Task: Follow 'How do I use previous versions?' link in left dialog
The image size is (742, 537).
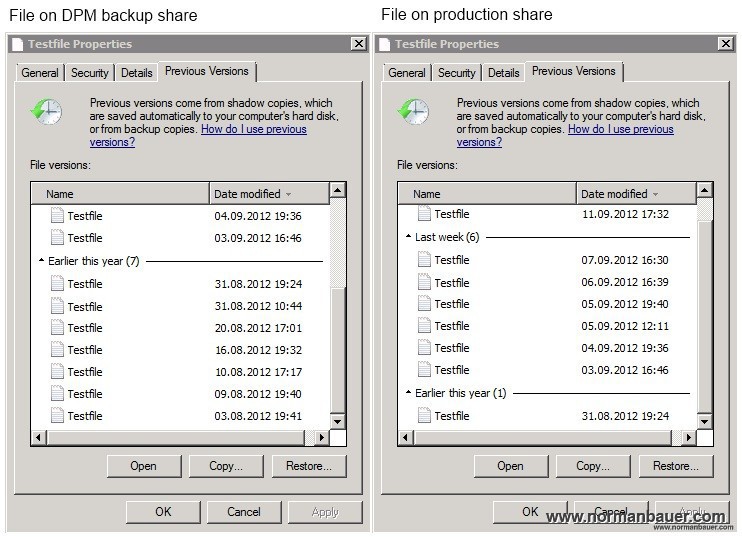Action: tap(253, 130)
